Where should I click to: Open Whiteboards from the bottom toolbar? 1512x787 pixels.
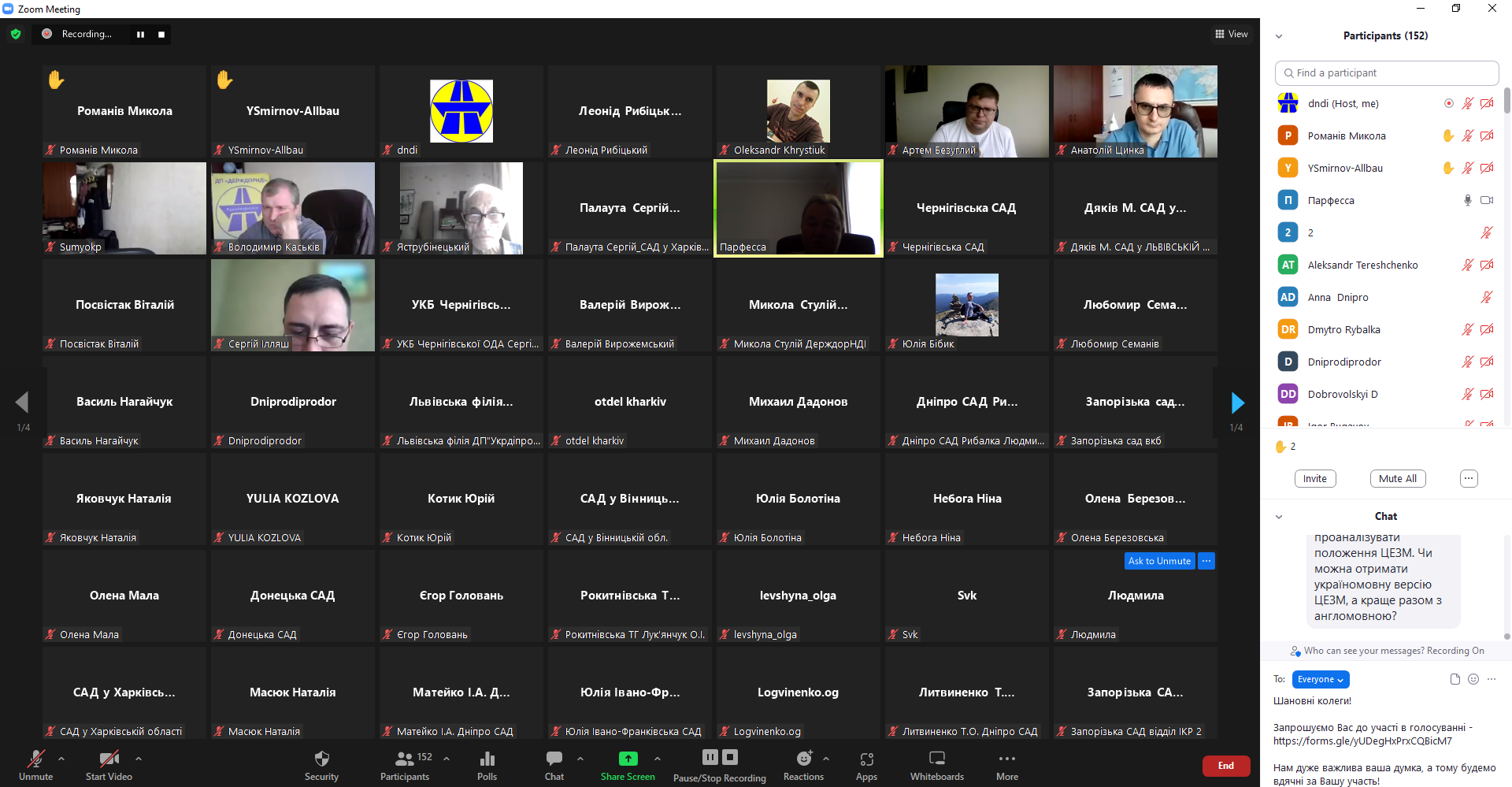pyautogui.click(x=936, y=759)
